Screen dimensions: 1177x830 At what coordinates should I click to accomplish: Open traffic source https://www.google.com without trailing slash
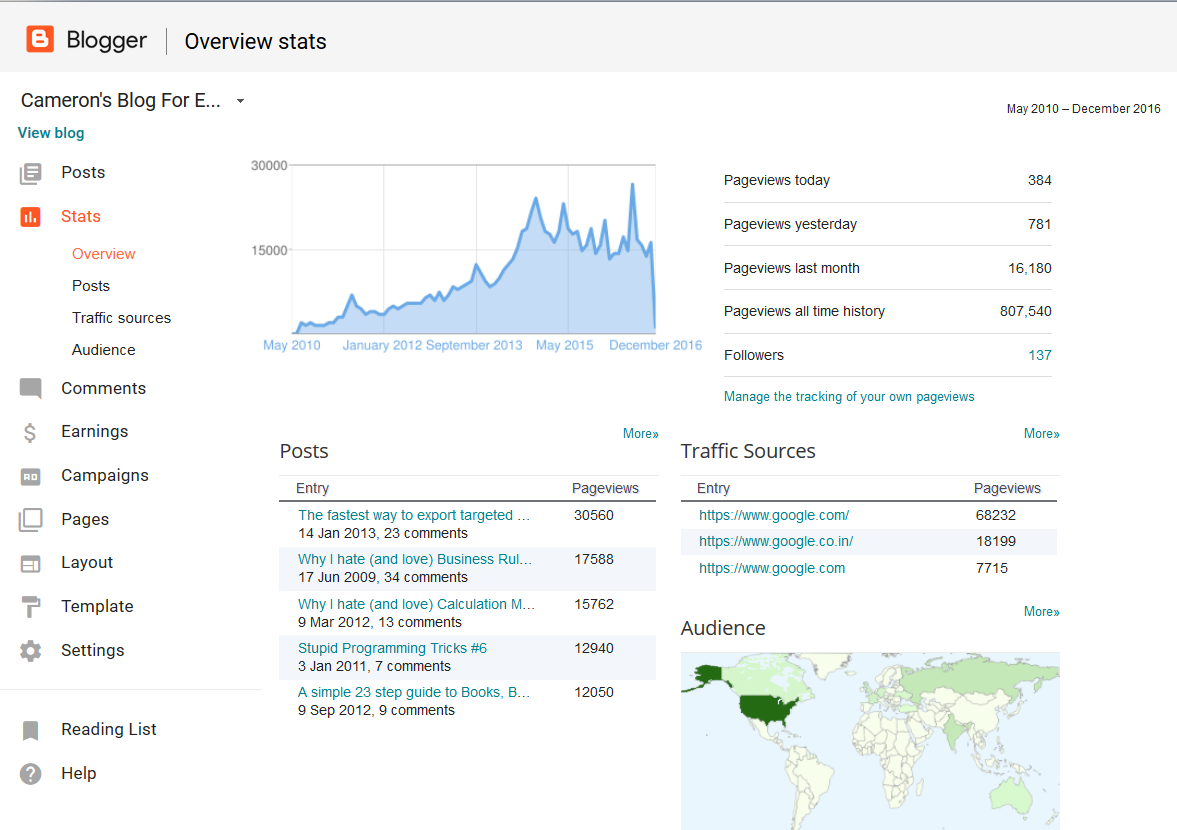pos(772,569)
